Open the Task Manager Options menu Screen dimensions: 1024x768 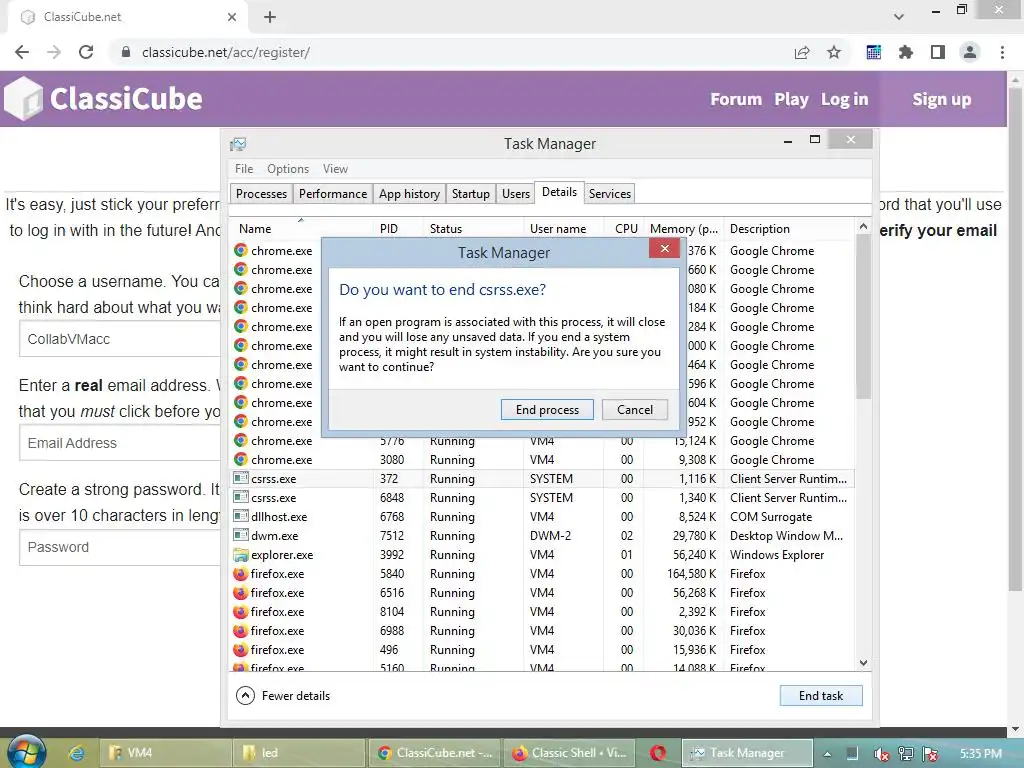287,168
